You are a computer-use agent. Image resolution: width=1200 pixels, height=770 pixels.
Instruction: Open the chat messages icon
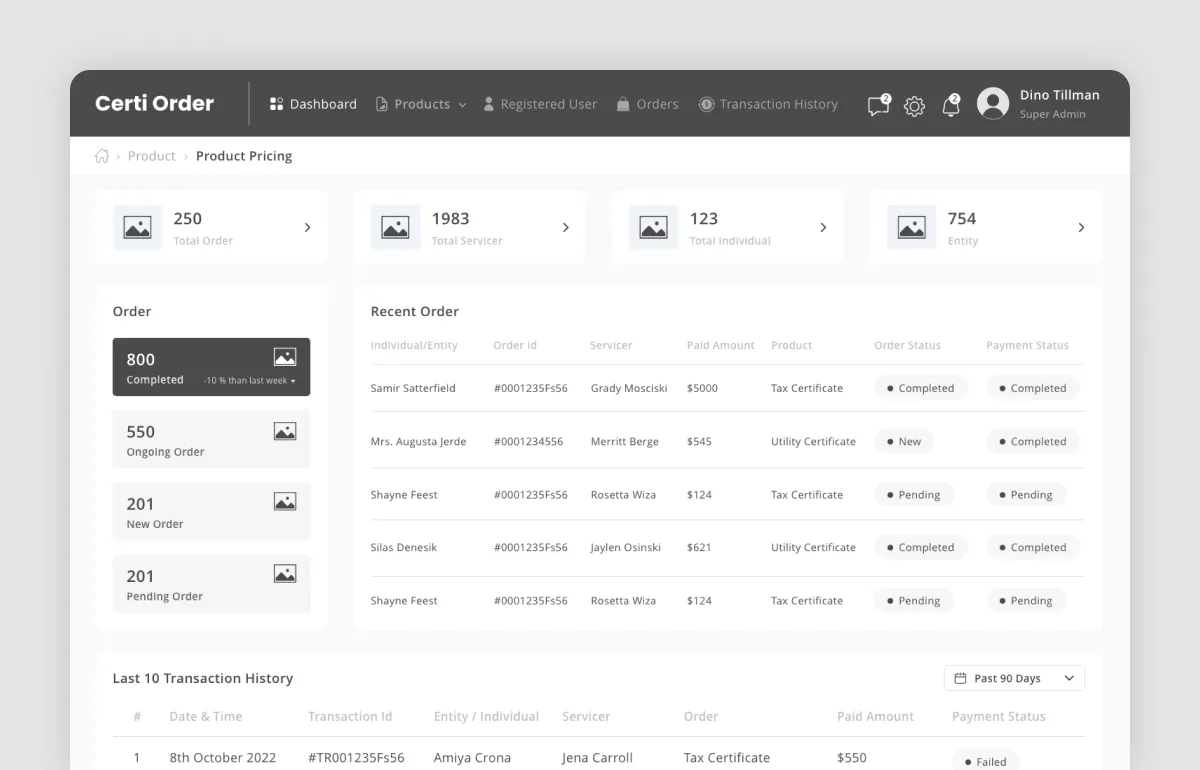click(878, 105)
